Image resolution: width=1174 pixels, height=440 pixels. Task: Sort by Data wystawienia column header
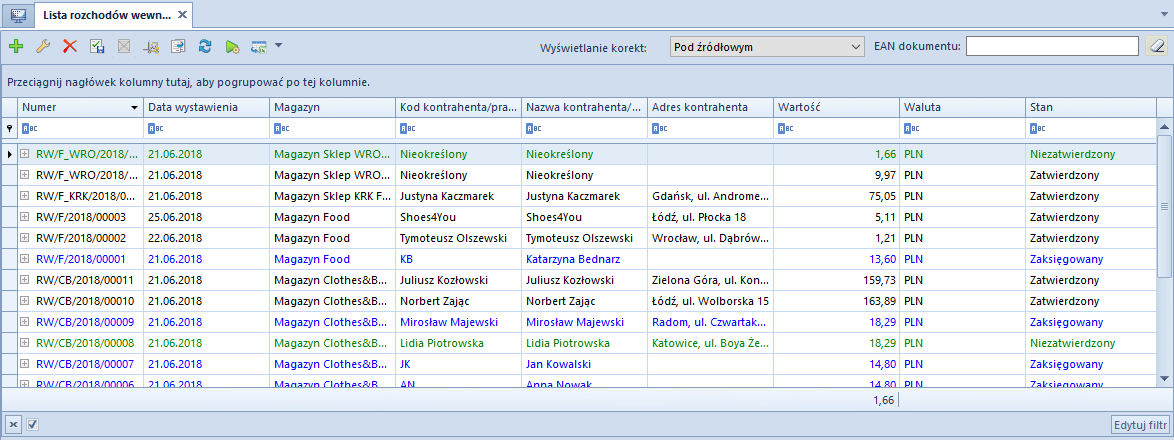click(206, 107)
